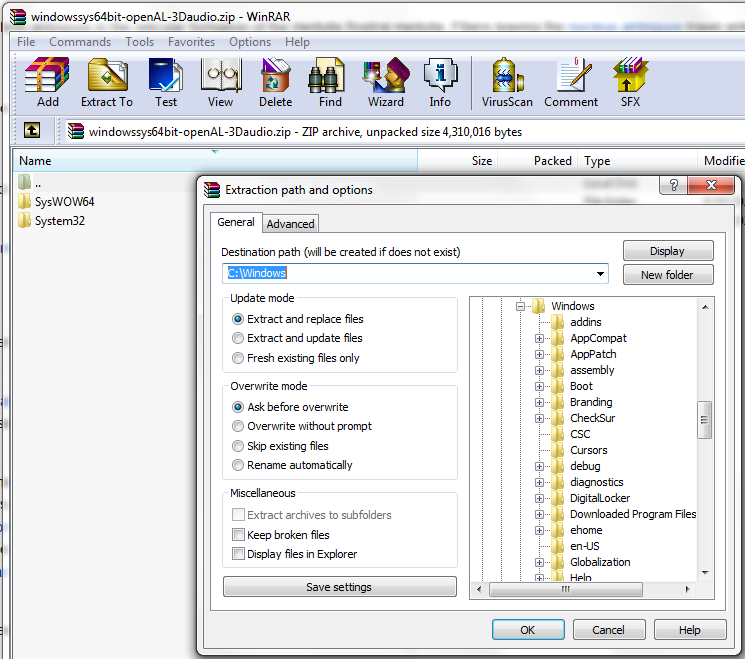Expand the DigitalLocker folder node
The width and height of the screenshot is (745, 659).
pos(539,498)
